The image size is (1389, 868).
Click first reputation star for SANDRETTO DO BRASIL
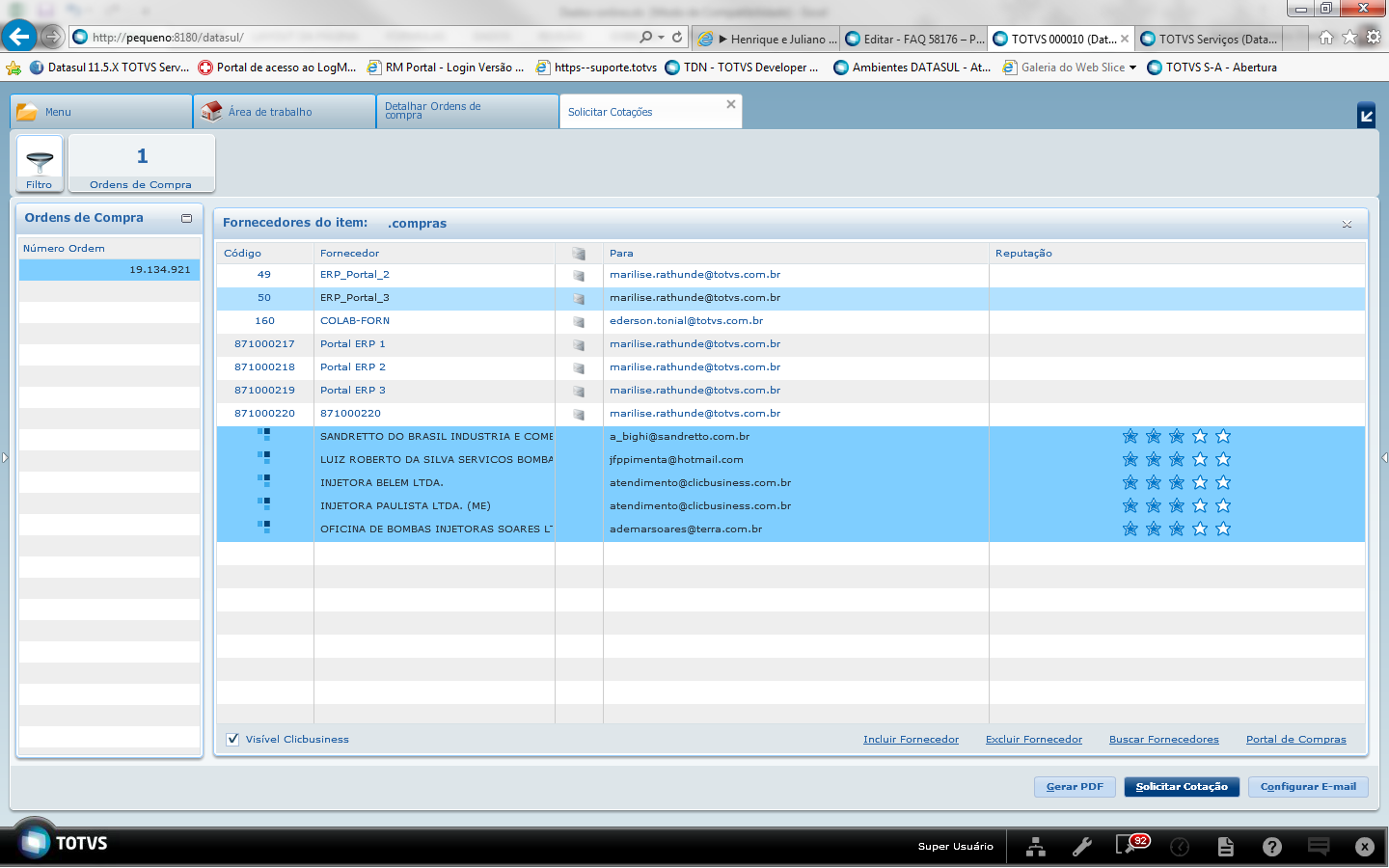click(x=1130, y=436)
